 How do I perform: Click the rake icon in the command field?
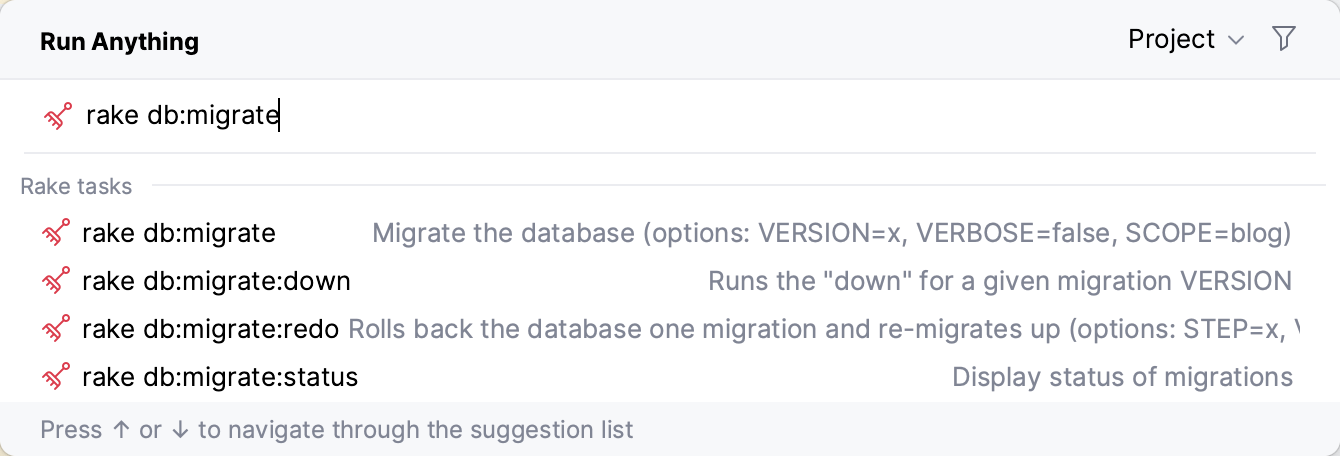(57, 116)
